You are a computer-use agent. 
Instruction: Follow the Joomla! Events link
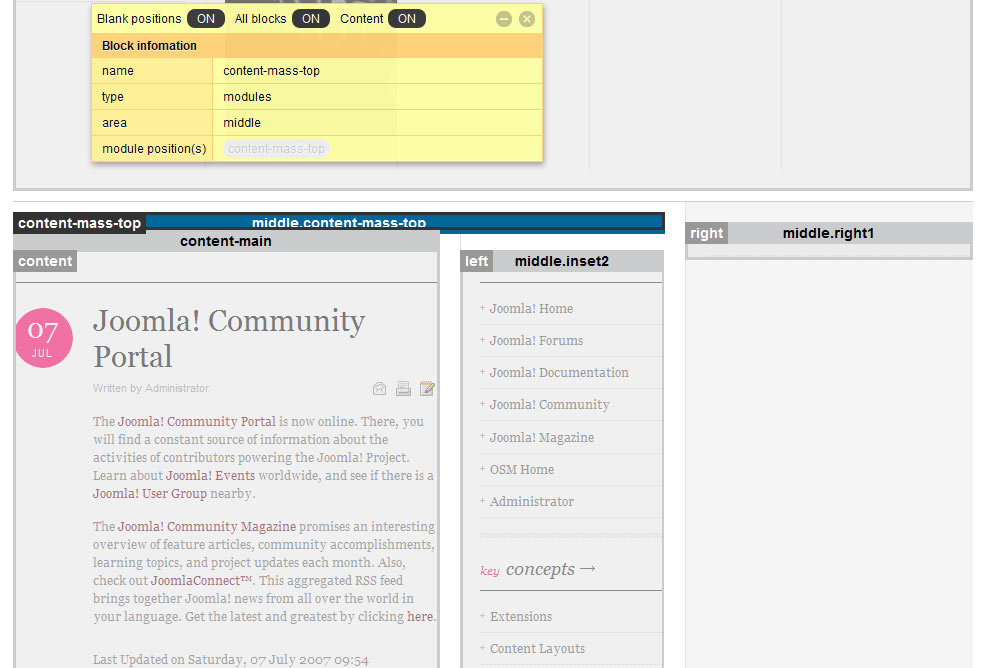(x=210, y=476)
